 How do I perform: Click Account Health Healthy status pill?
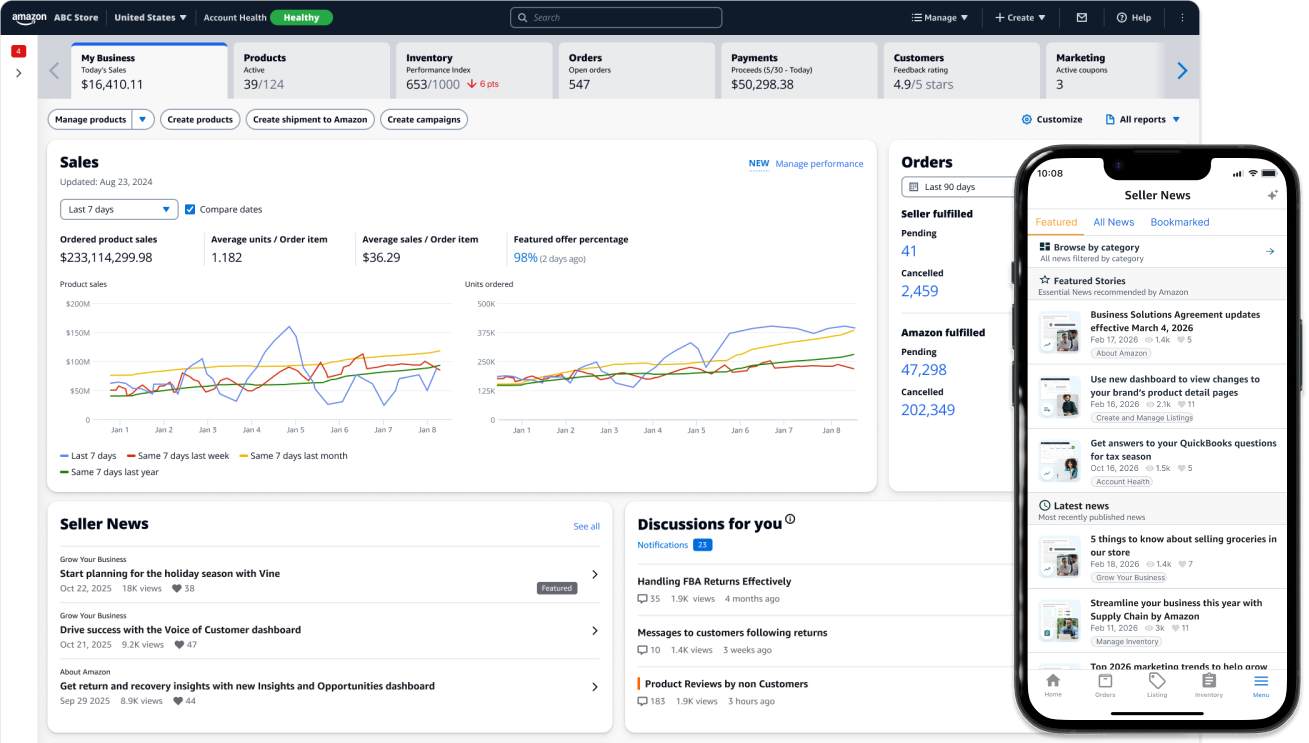coord(301,18)
